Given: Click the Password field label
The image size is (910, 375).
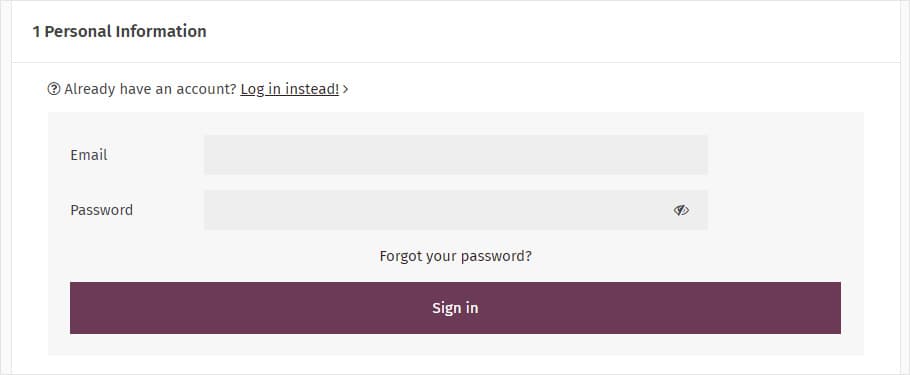Looking at the screenshot, I should [x=102, y=210].
